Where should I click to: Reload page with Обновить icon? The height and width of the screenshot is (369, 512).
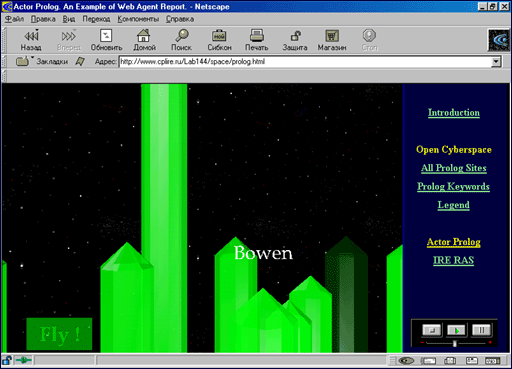106,35
